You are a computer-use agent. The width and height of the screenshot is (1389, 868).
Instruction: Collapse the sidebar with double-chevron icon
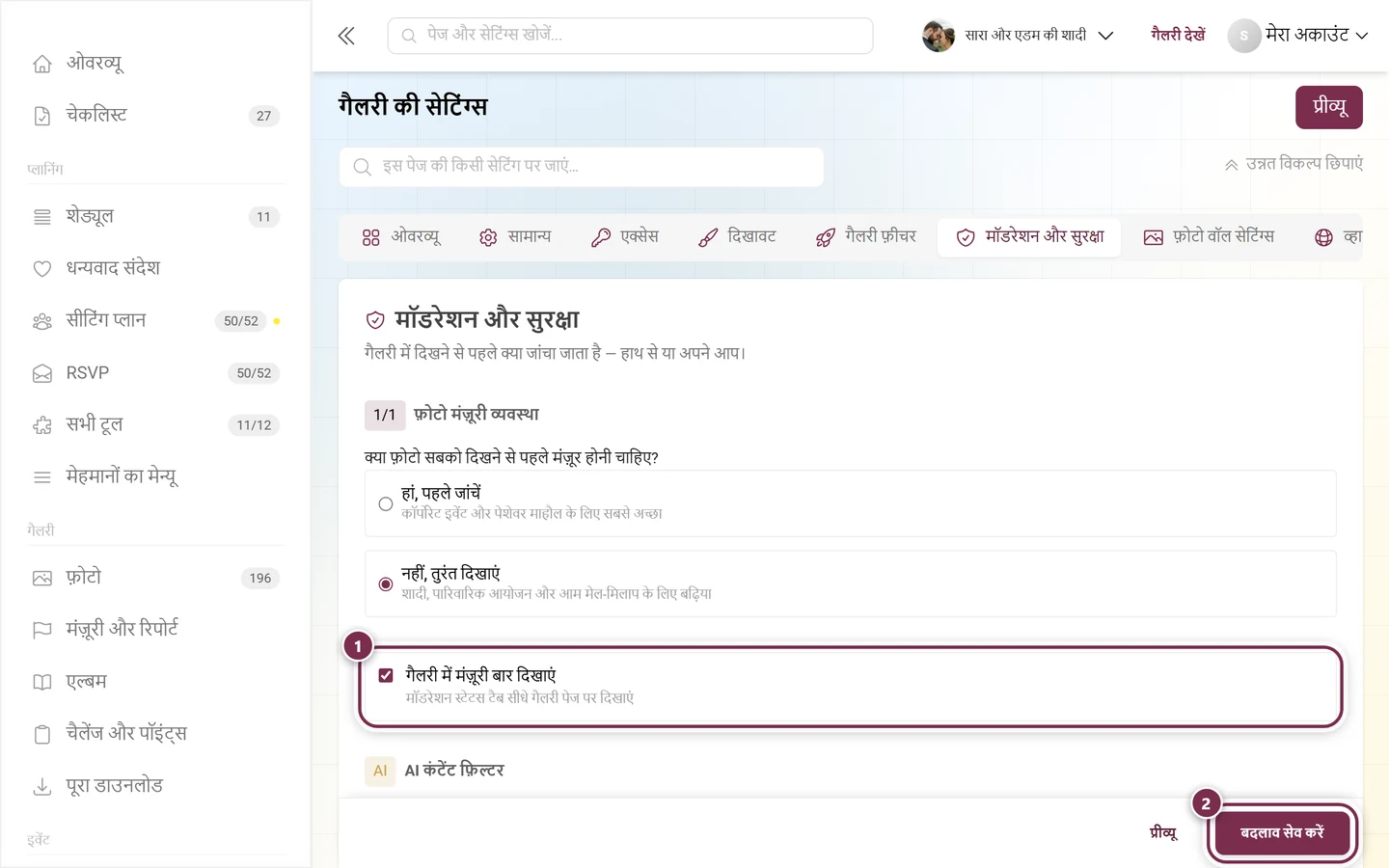coord(346,36)
